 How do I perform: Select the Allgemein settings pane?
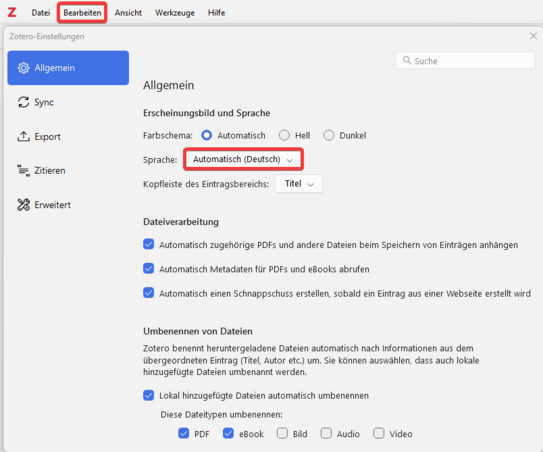coord(68,68)
